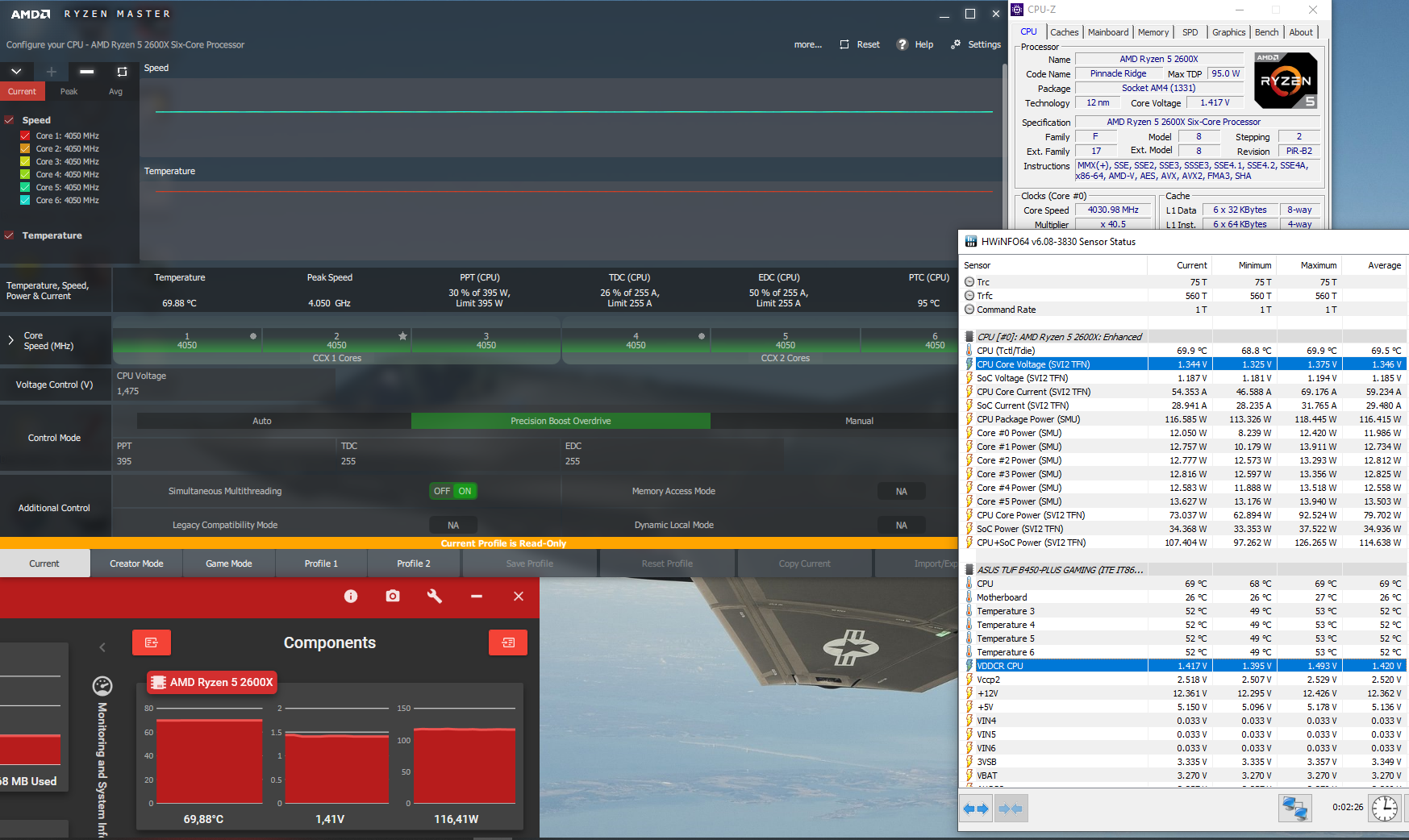
Task: Click the PPT value field showing 395
Action: (x=224, y=461)
